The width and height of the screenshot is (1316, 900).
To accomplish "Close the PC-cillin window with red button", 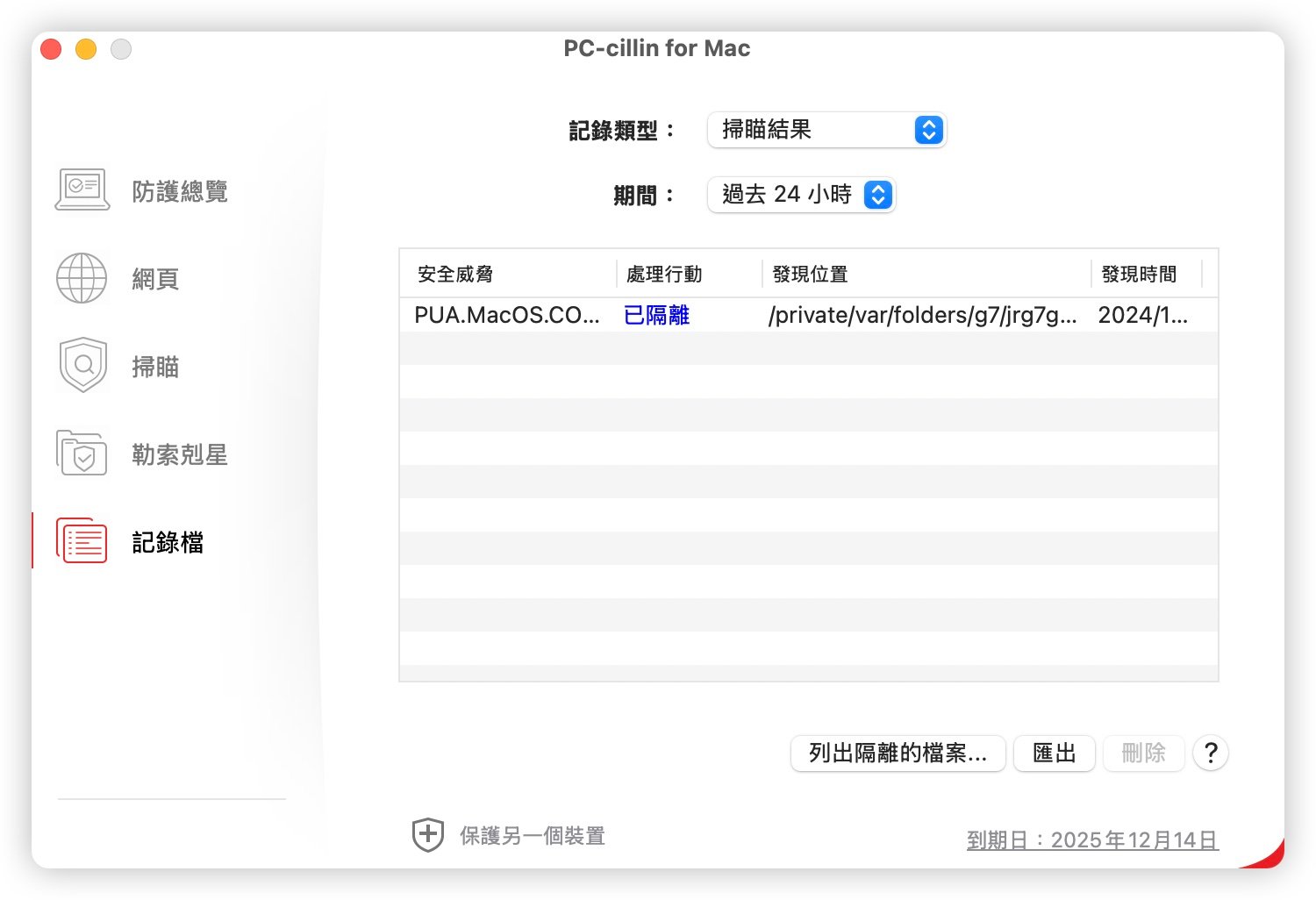I will click(x=51, y=49).
